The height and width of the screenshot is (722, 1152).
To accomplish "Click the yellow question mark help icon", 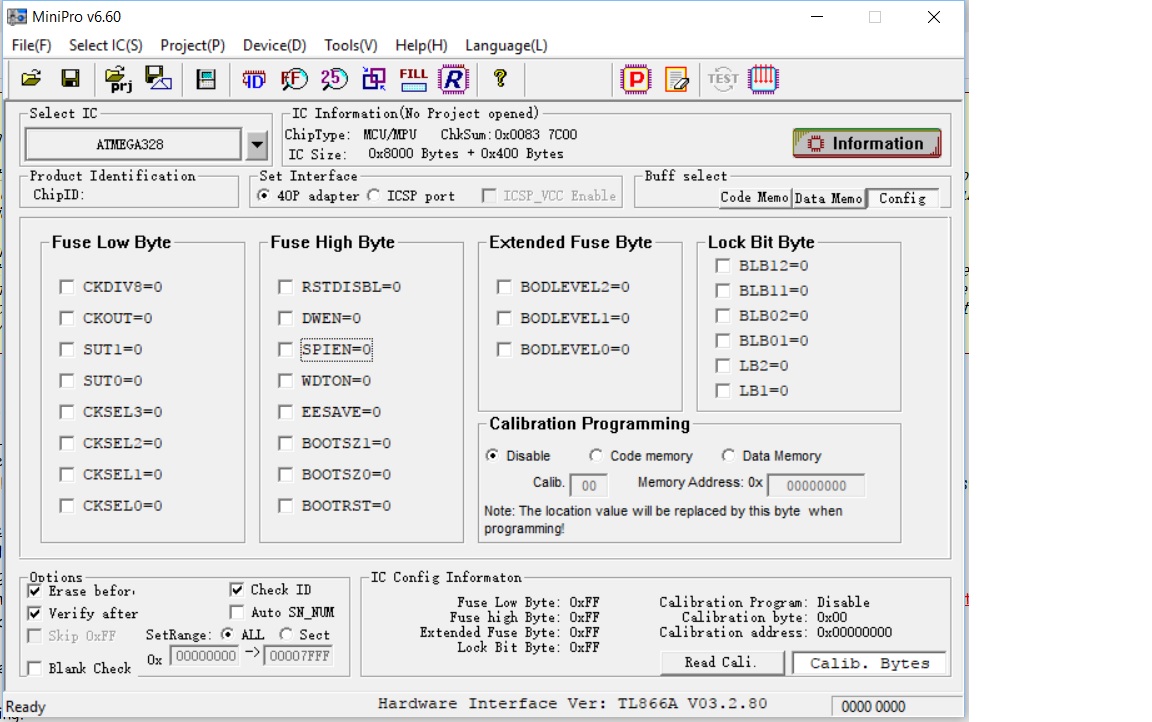I will coord(500,78).
